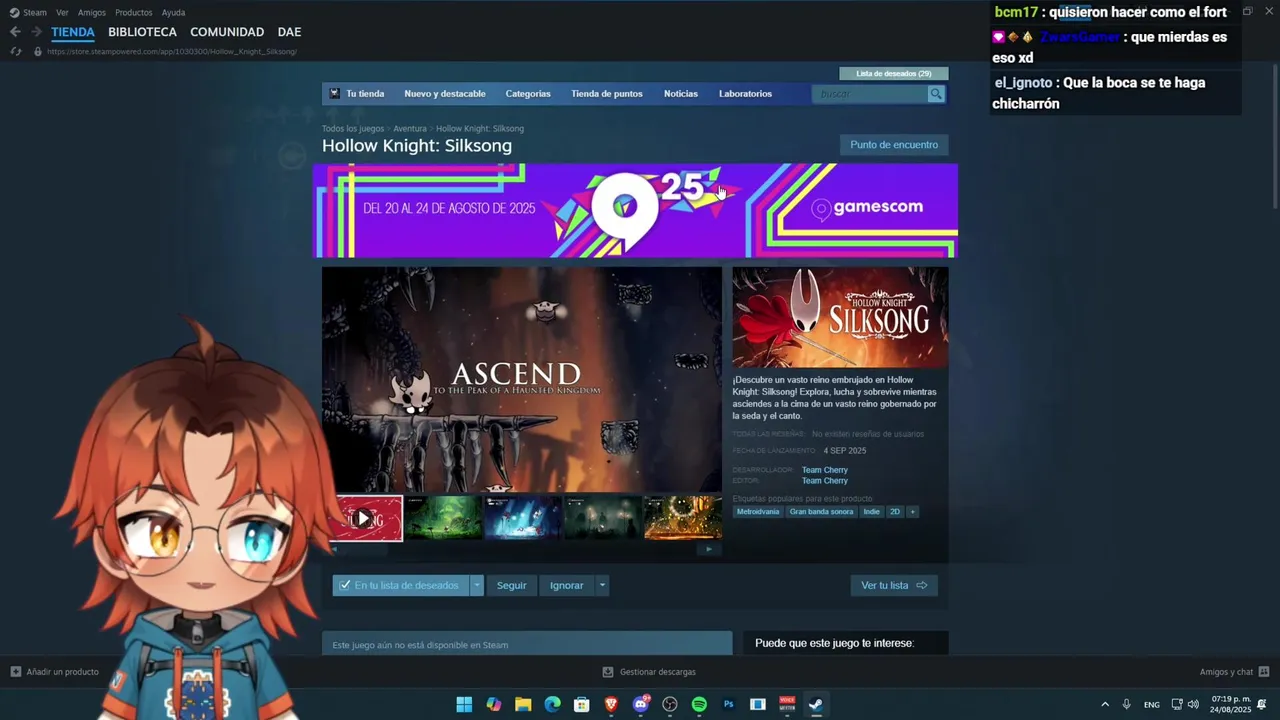Image resolution: width=1280 pixels, height=720 pixels.
Task: Open Microsoft Edge from taskbar
Action: pos(552,705)
